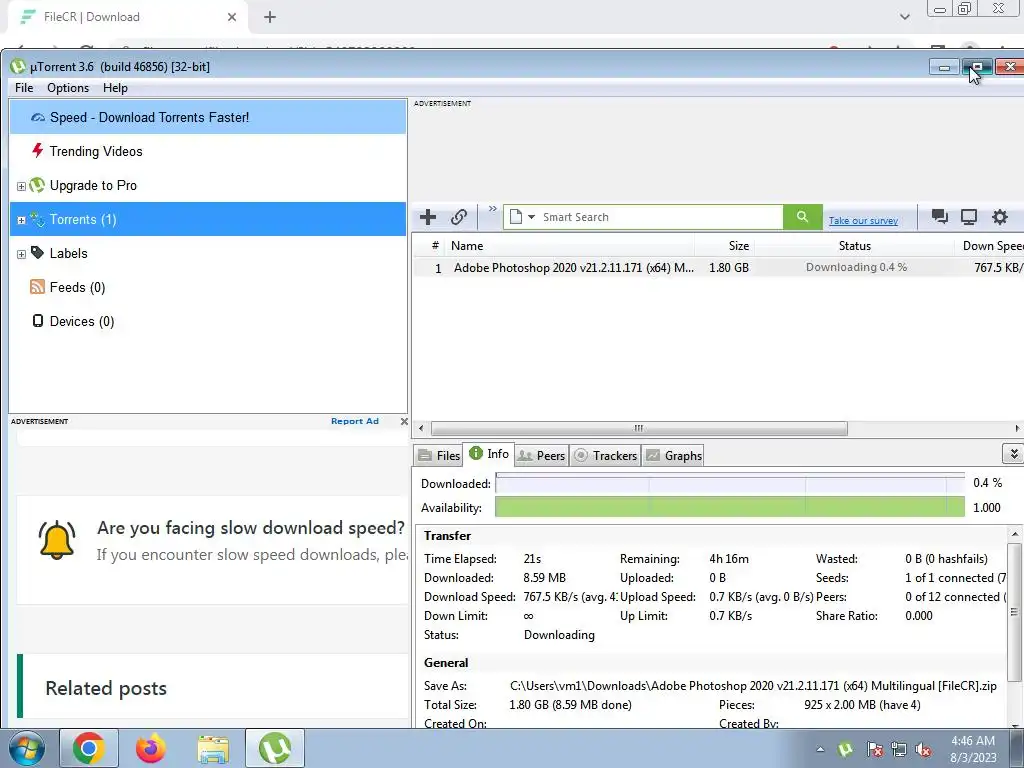Viewport: 1024px width, 768px height.
Task: Open the remote monitor icon in toolbar
Action: pyautogui.click(x=969, y=217)
